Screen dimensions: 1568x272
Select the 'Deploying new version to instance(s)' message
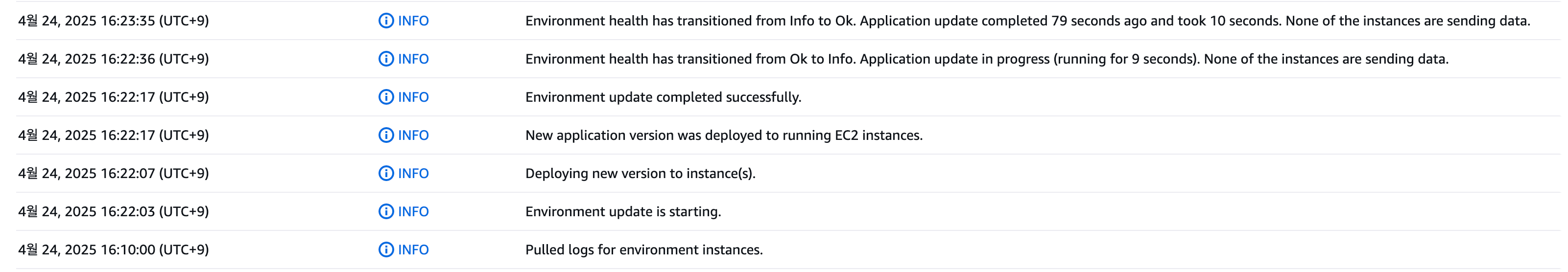(x=641, y=173)
